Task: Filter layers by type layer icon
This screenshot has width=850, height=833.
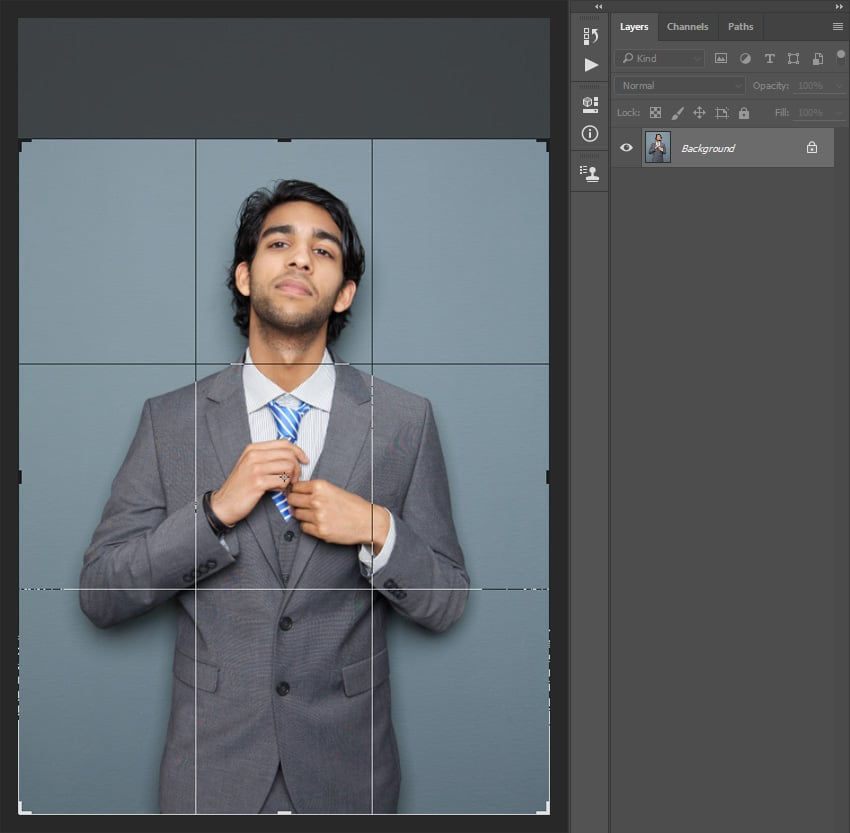Action: point(769,59)
